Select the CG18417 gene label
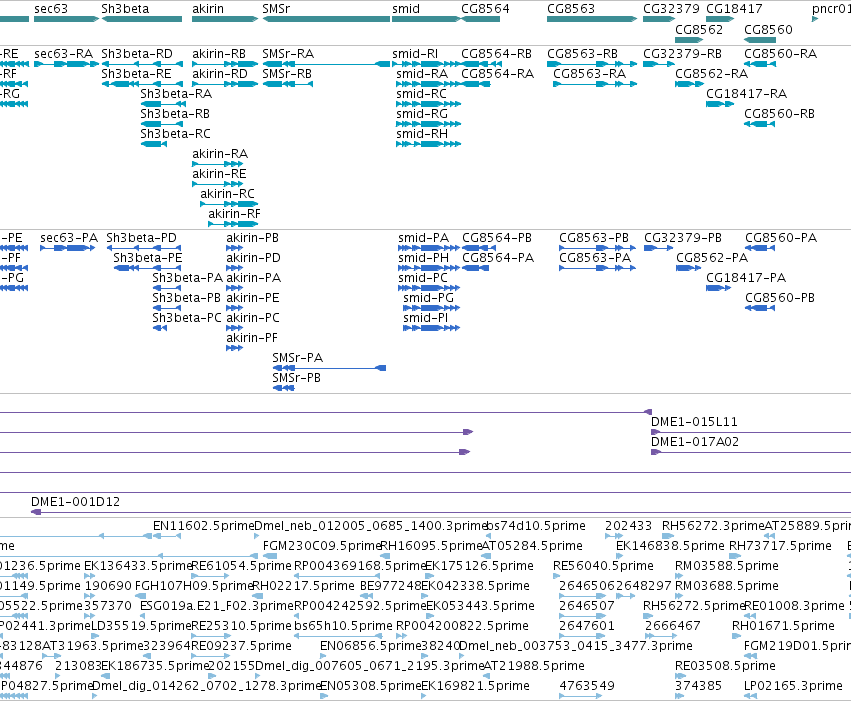 [734, 9]
